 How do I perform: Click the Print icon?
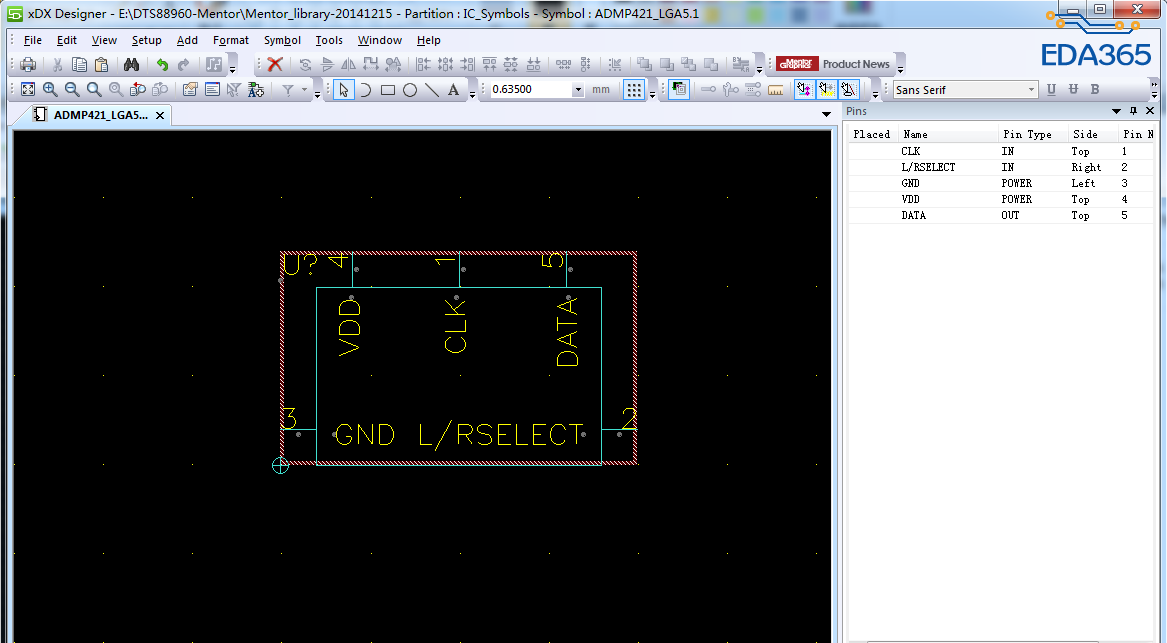(28, 65)
